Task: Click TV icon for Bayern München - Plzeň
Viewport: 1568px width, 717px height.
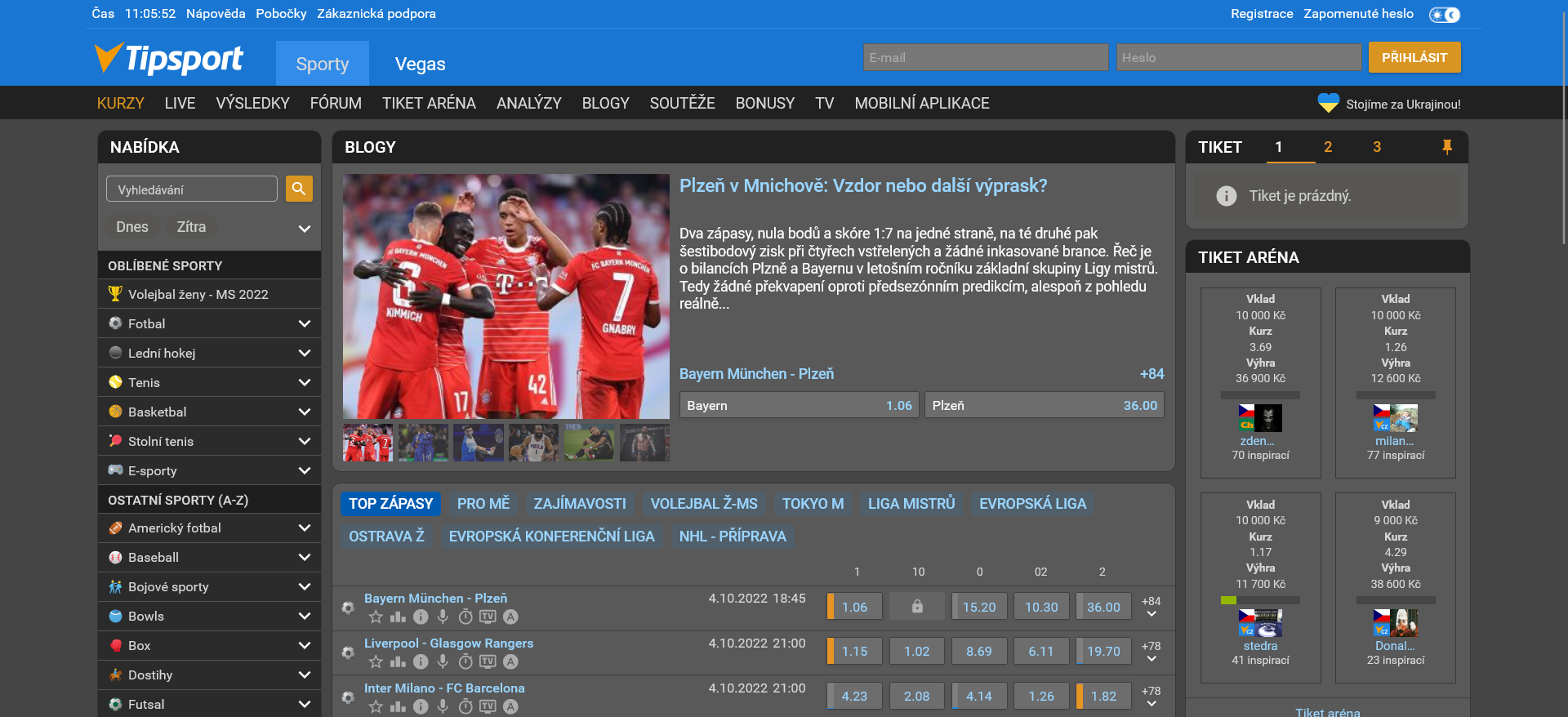Action: point(488,617)
